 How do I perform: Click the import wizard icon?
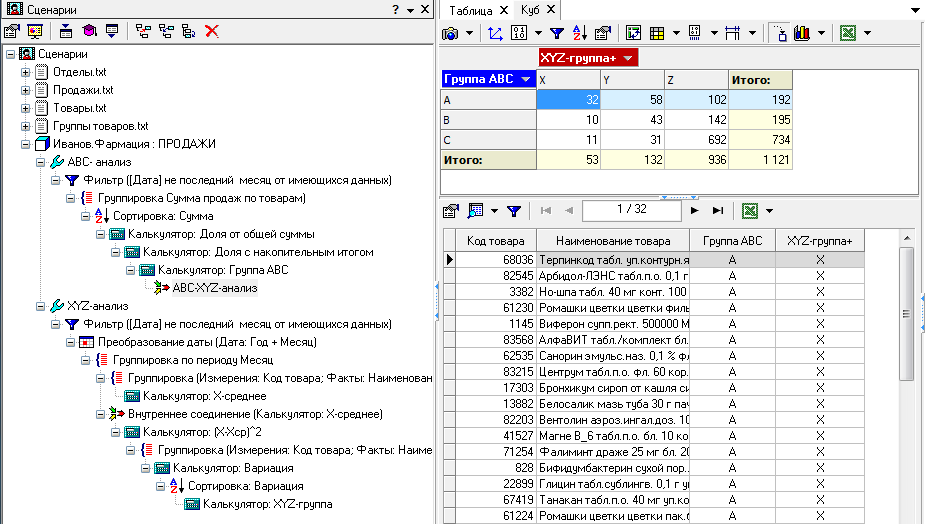[66, 31]
